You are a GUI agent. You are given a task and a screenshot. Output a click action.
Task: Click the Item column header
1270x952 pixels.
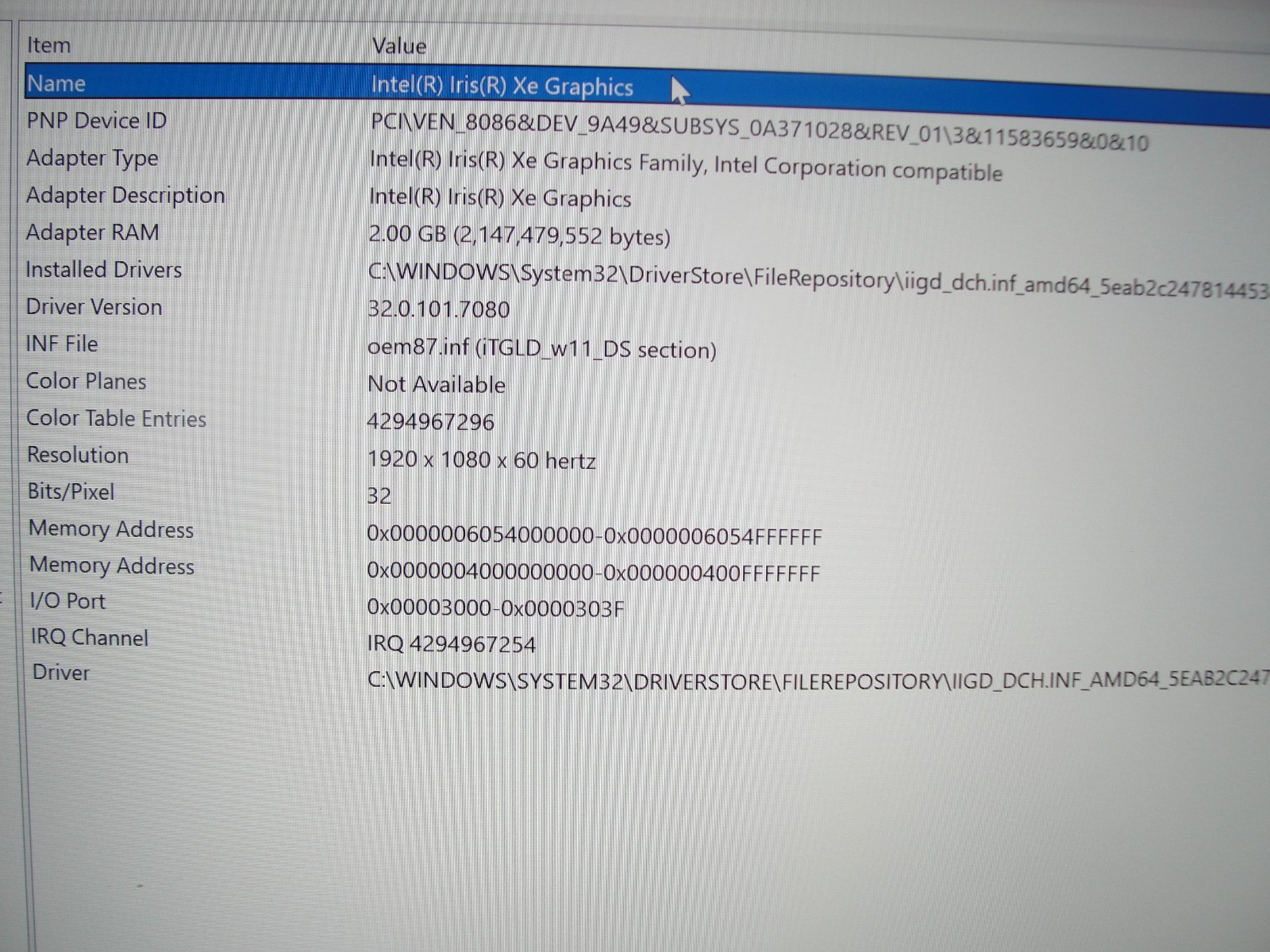coord(49,45)
